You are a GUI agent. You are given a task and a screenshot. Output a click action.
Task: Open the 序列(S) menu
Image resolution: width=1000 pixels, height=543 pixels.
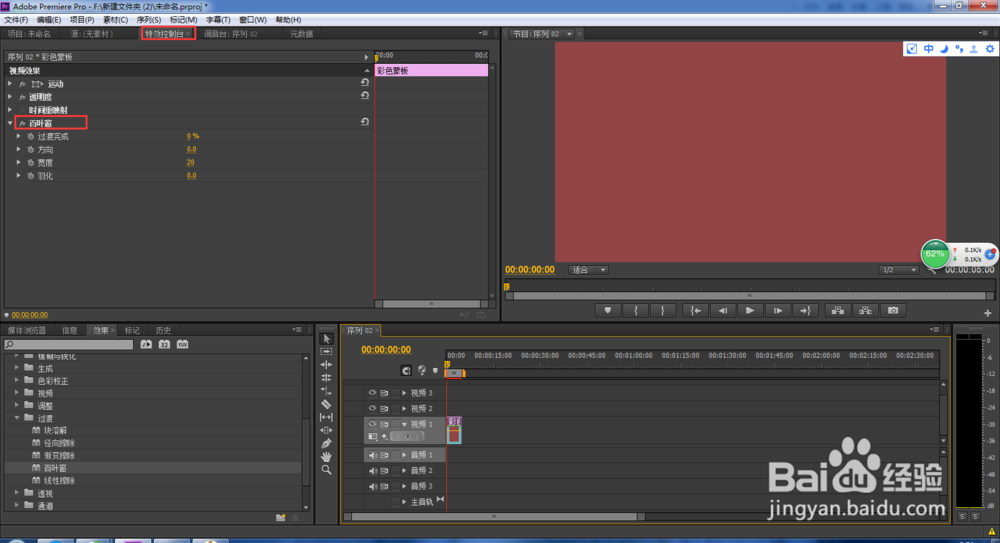point(149,20)
